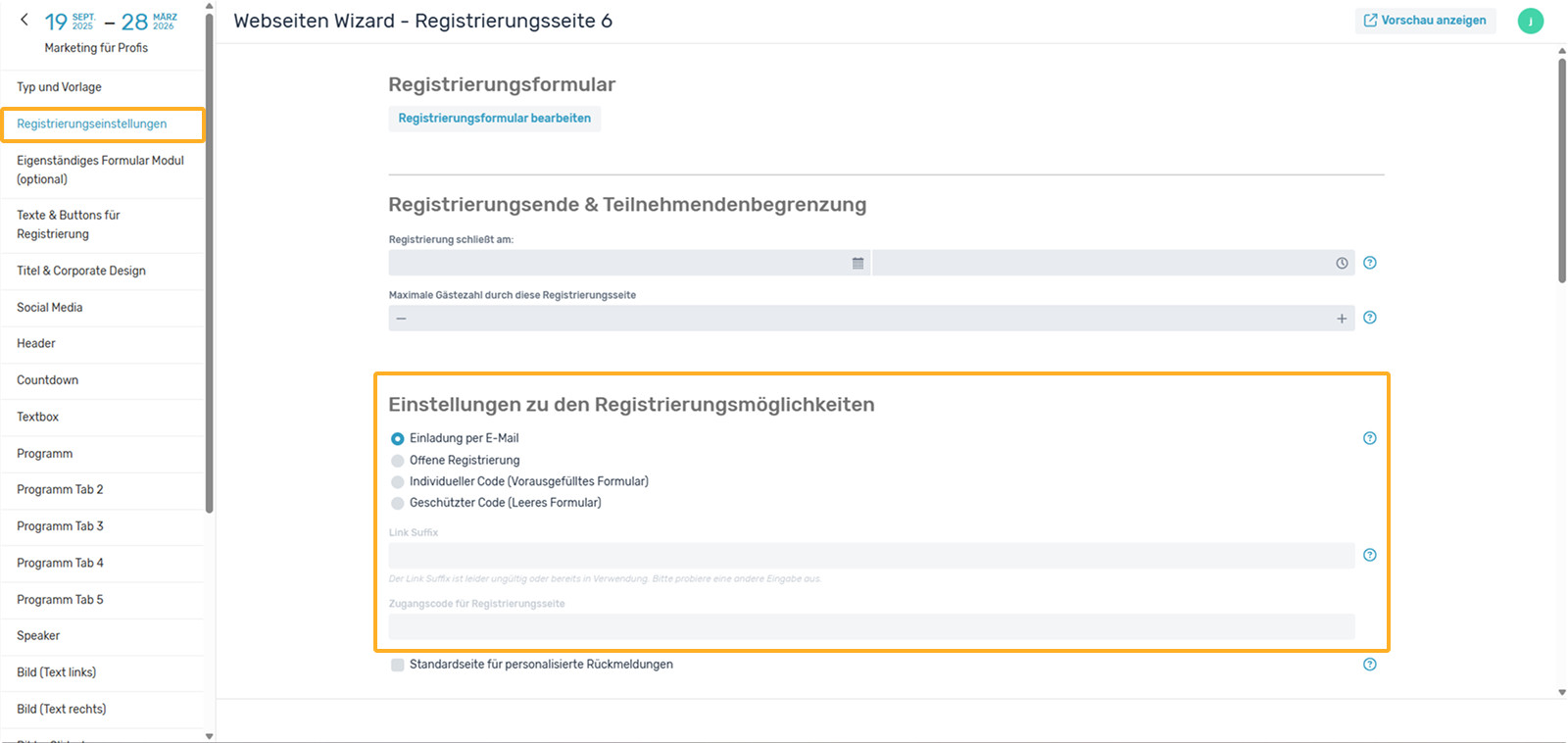Click the Zugangscode für Registrierungsseite field

871,627
